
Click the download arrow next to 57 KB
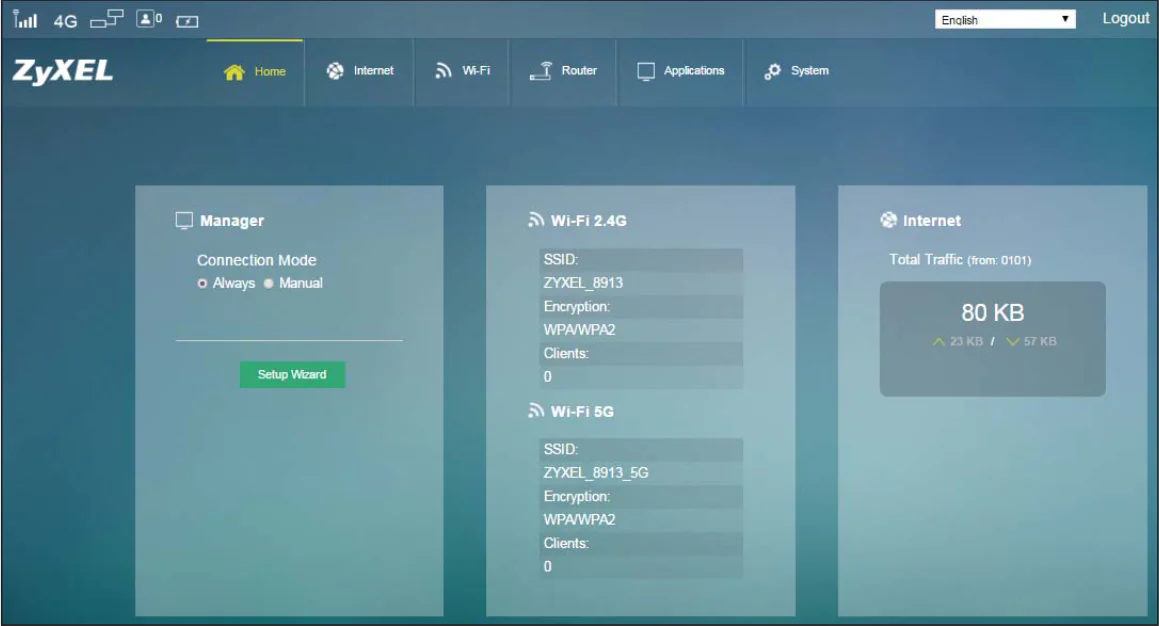coord(1013,341)
